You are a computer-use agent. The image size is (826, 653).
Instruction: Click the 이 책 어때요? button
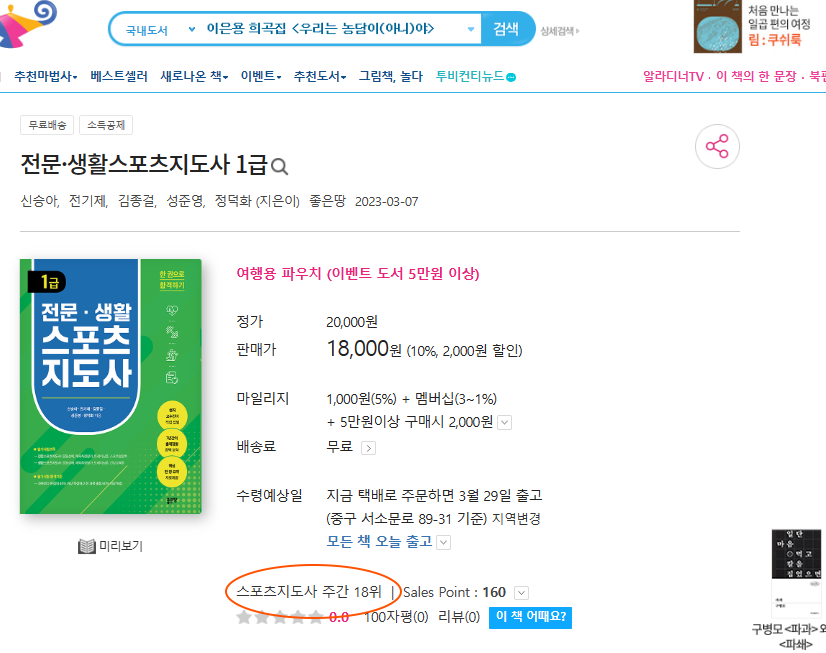(x=530, y=617)
